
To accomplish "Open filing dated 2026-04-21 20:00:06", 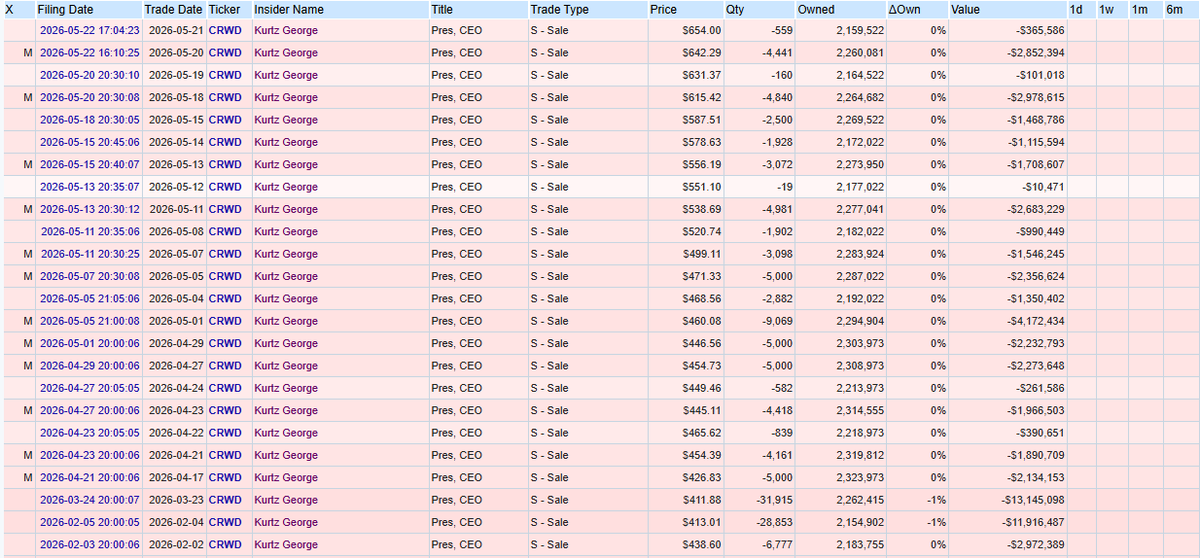I will coord(89,478).
